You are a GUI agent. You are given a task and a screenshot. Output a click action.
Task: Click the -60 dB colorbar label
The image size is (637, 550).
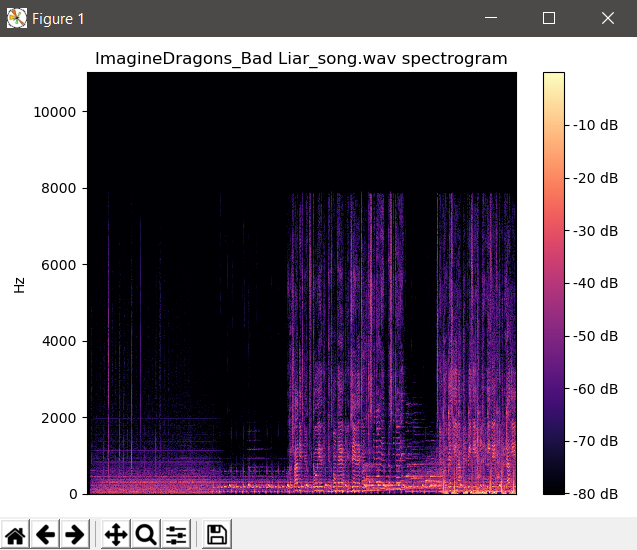[x=596, y=389]
